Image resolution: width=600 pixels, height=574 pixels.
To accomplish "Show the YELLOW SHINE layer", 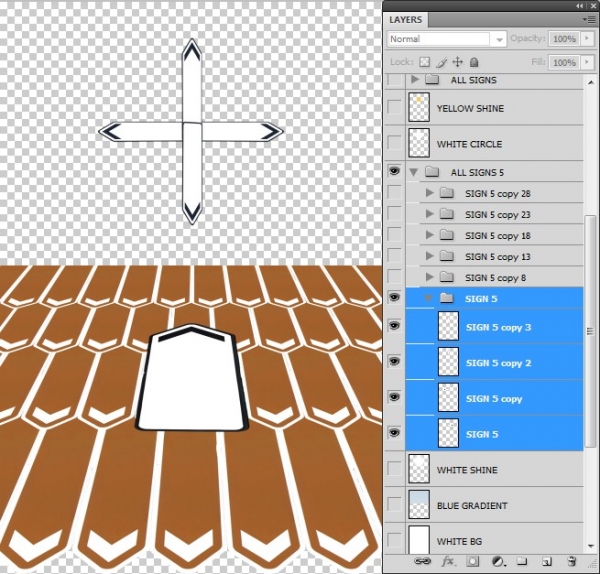I will pos(395,107).
